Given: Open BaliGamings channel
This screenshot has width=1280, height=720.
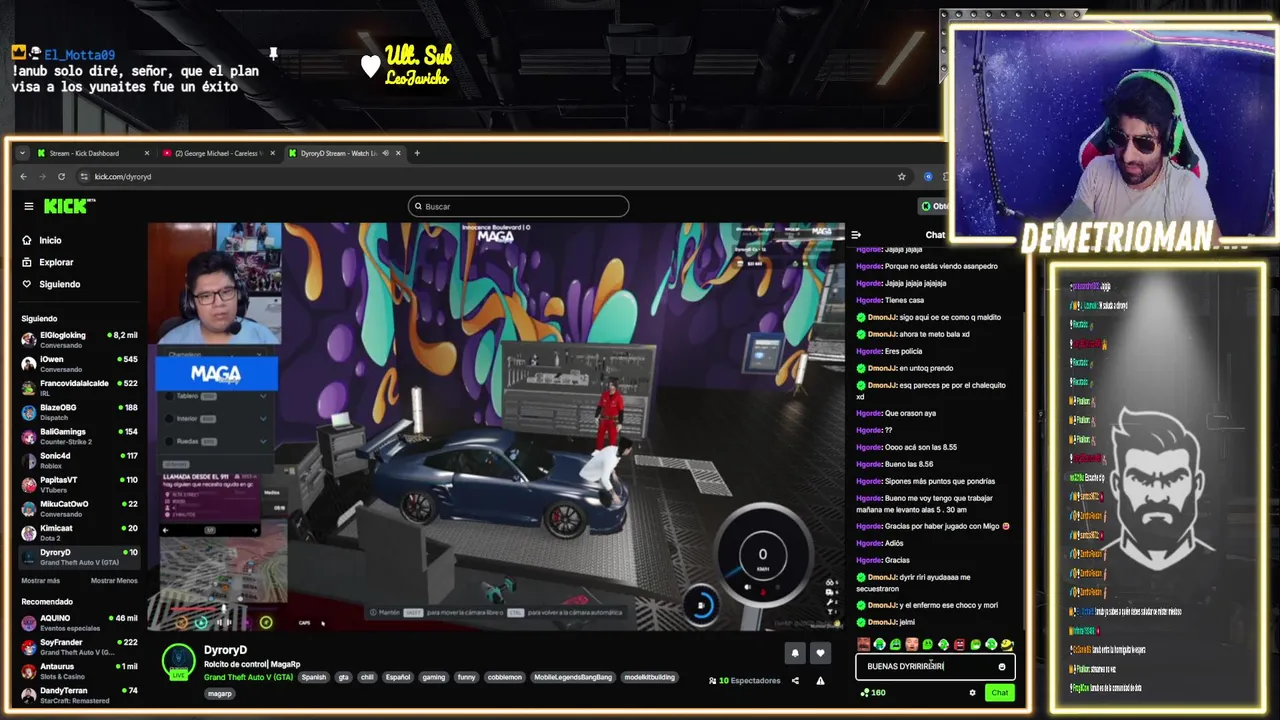Looking at the screenshot, I should pos(80,435).
